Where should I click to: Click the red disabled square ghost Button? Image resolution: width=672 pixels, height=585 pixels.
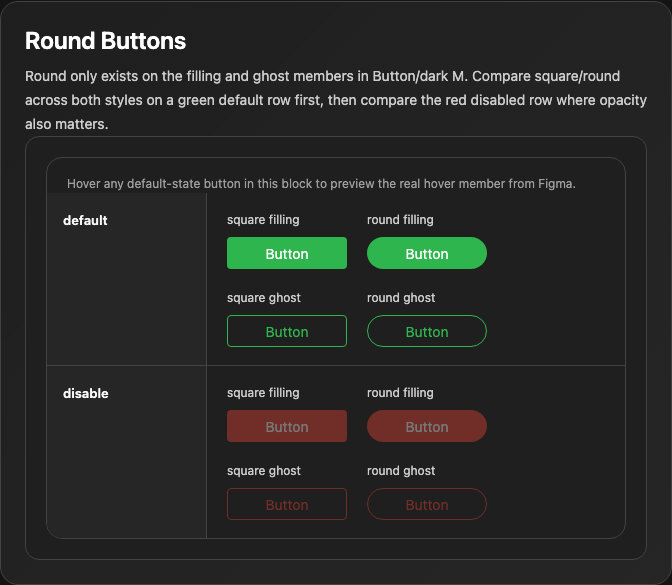(x=287, y=504)
